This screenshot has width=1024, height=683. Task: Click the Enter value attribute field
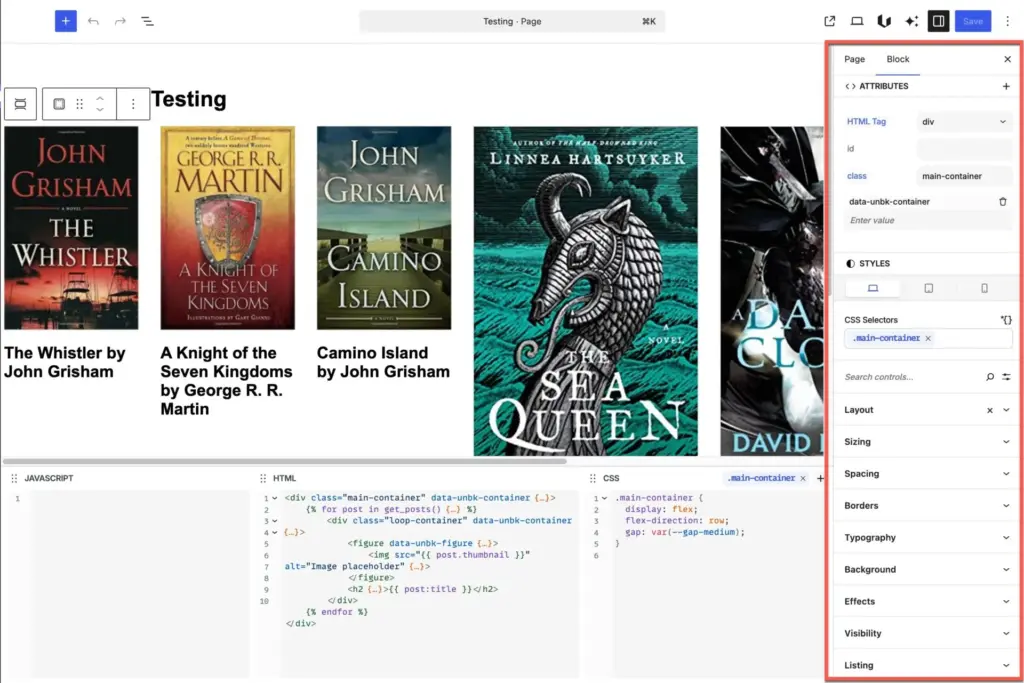927,221
